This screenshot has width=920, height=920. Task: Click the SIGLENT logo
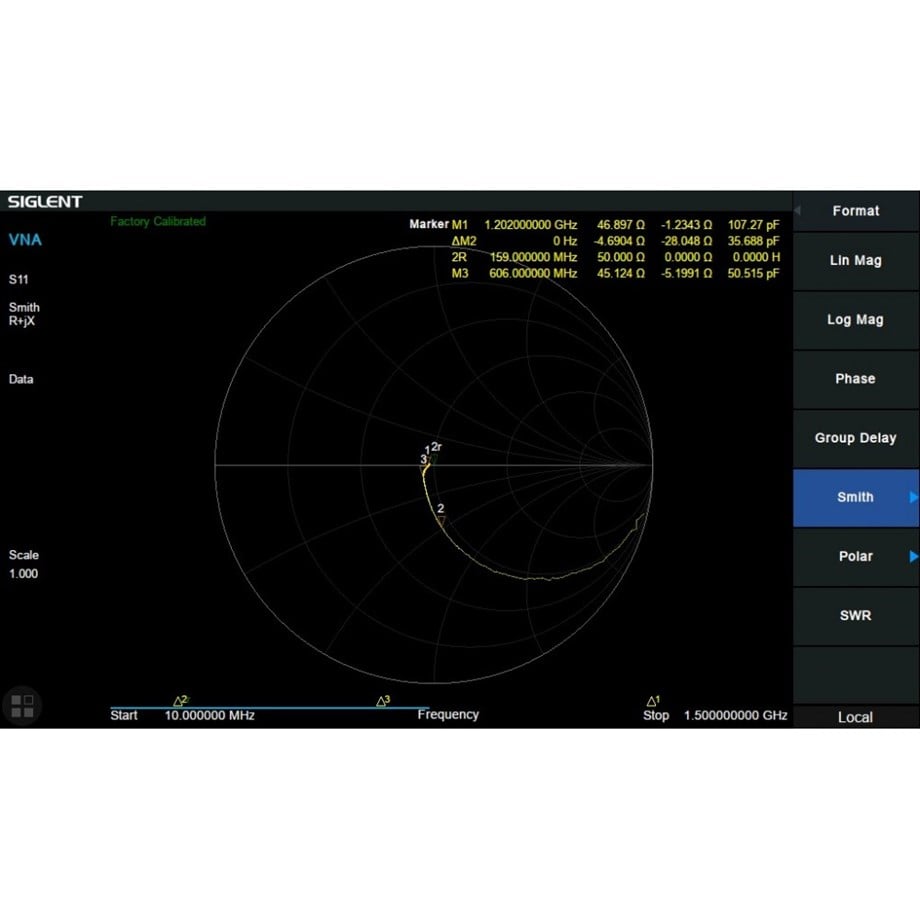[x=45, y=202]
